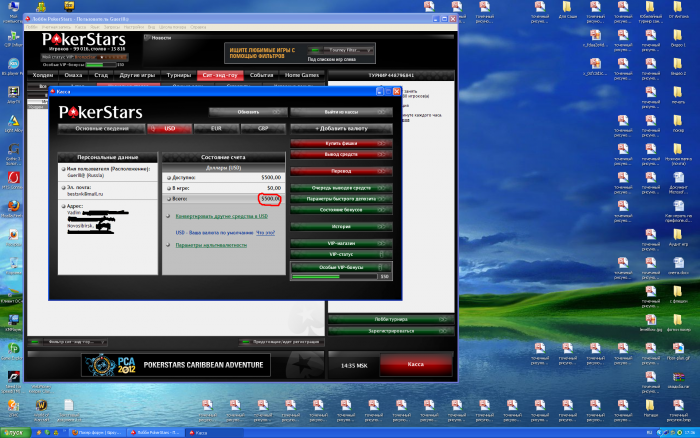Click VIP bonus progress bar under lobby logo
Viewport: 700px width, 438px height.
tap(101, 65)
